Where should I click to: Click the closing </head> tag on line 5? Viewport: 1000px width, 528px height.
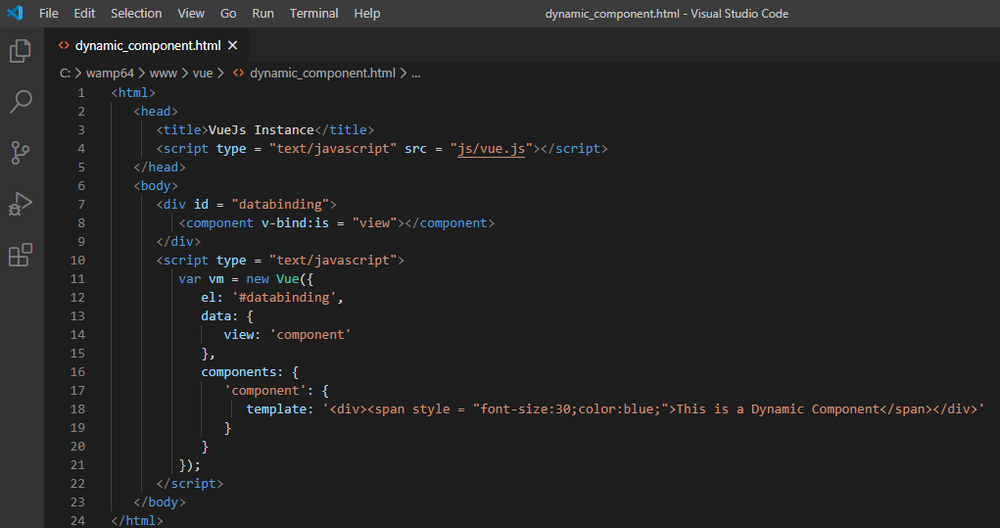159,167
